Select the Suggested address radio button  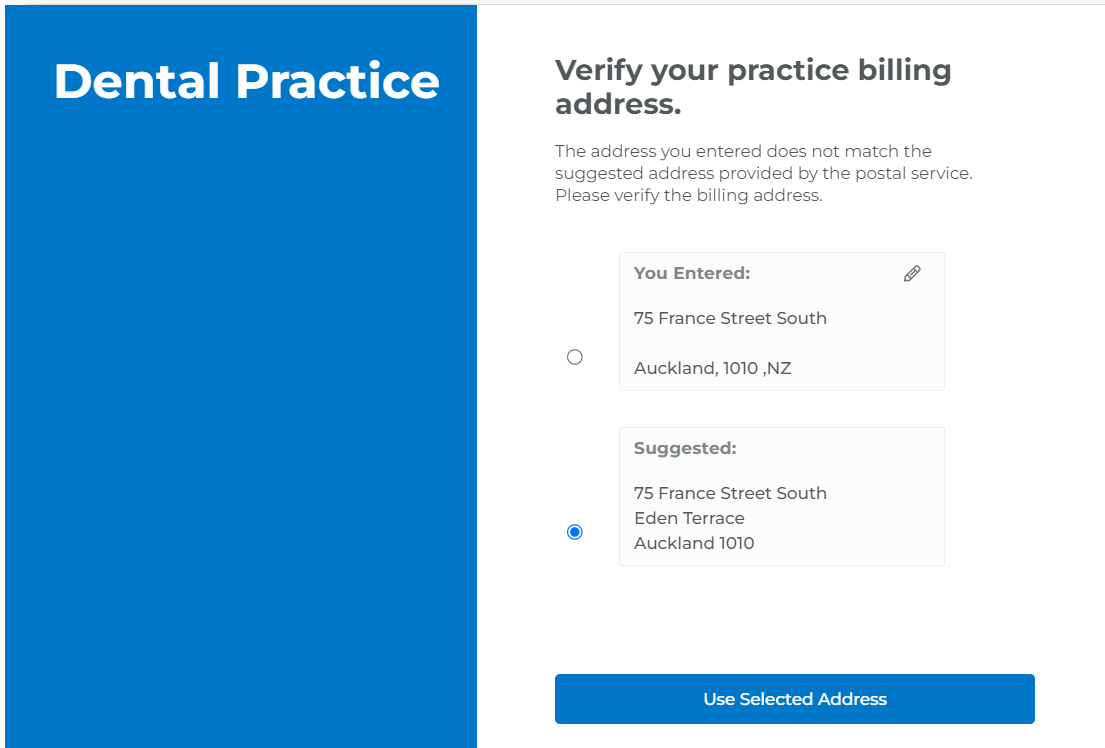(575, 532)
